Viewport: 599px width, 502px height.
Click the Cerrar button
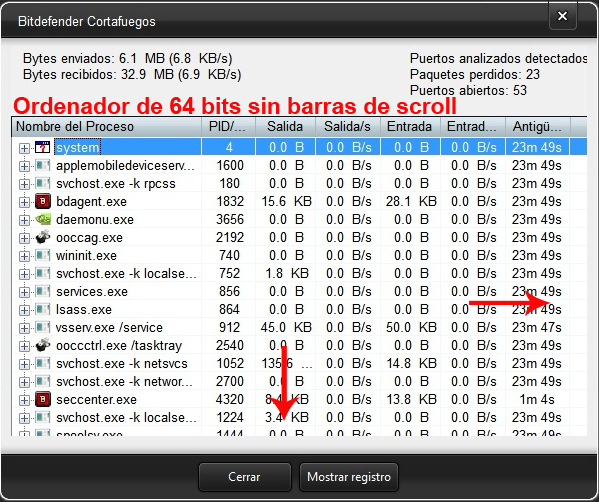coord(245,477)
